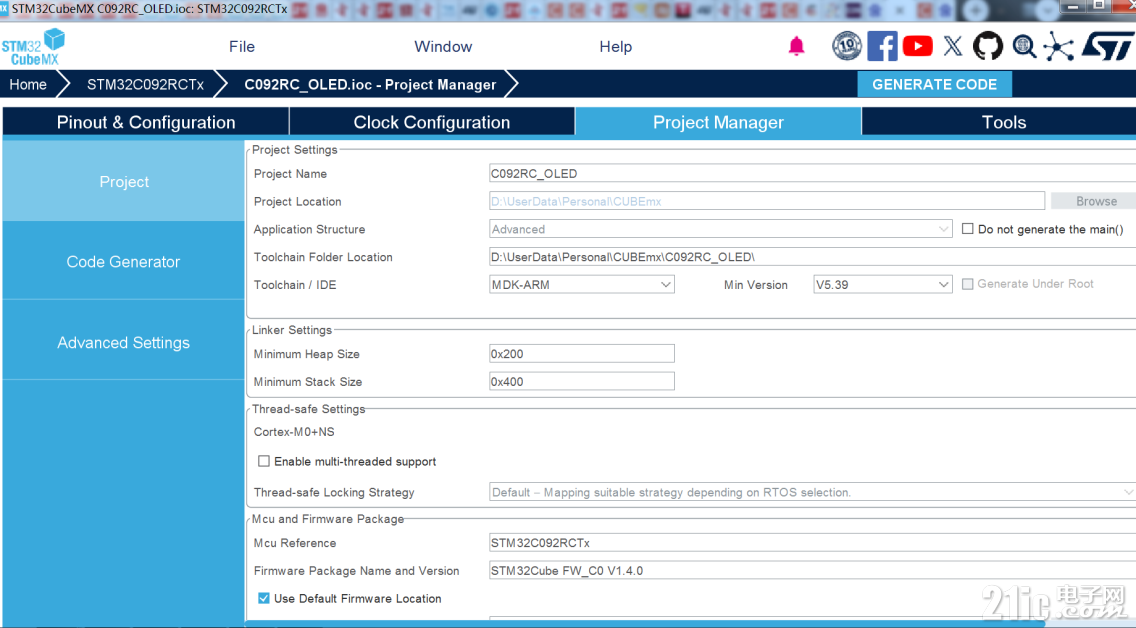Click the Mcu Reference field
Screen dimensions: 1136x628
coord(812,543)
